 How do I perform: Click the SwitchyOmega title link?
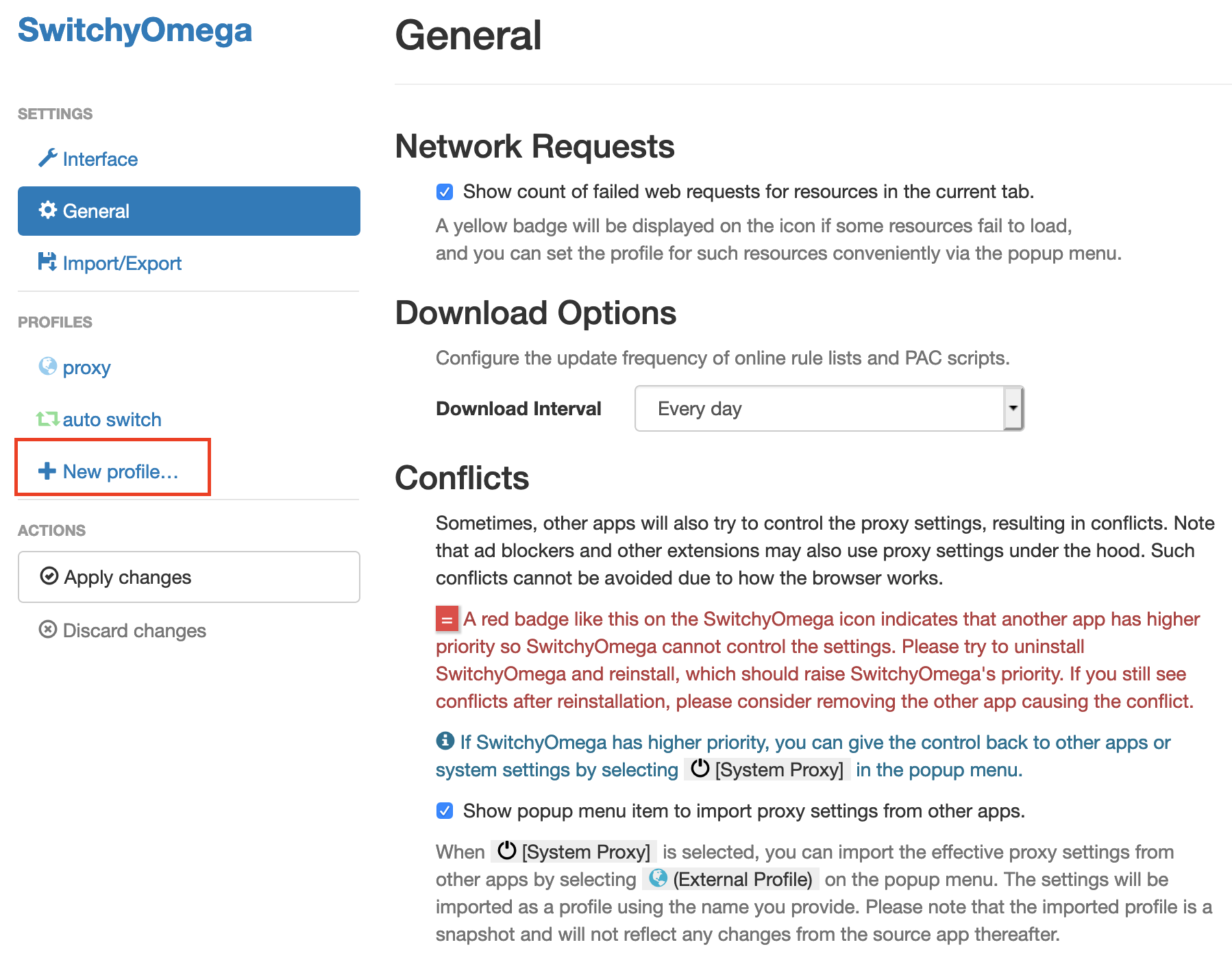[135, 31]
